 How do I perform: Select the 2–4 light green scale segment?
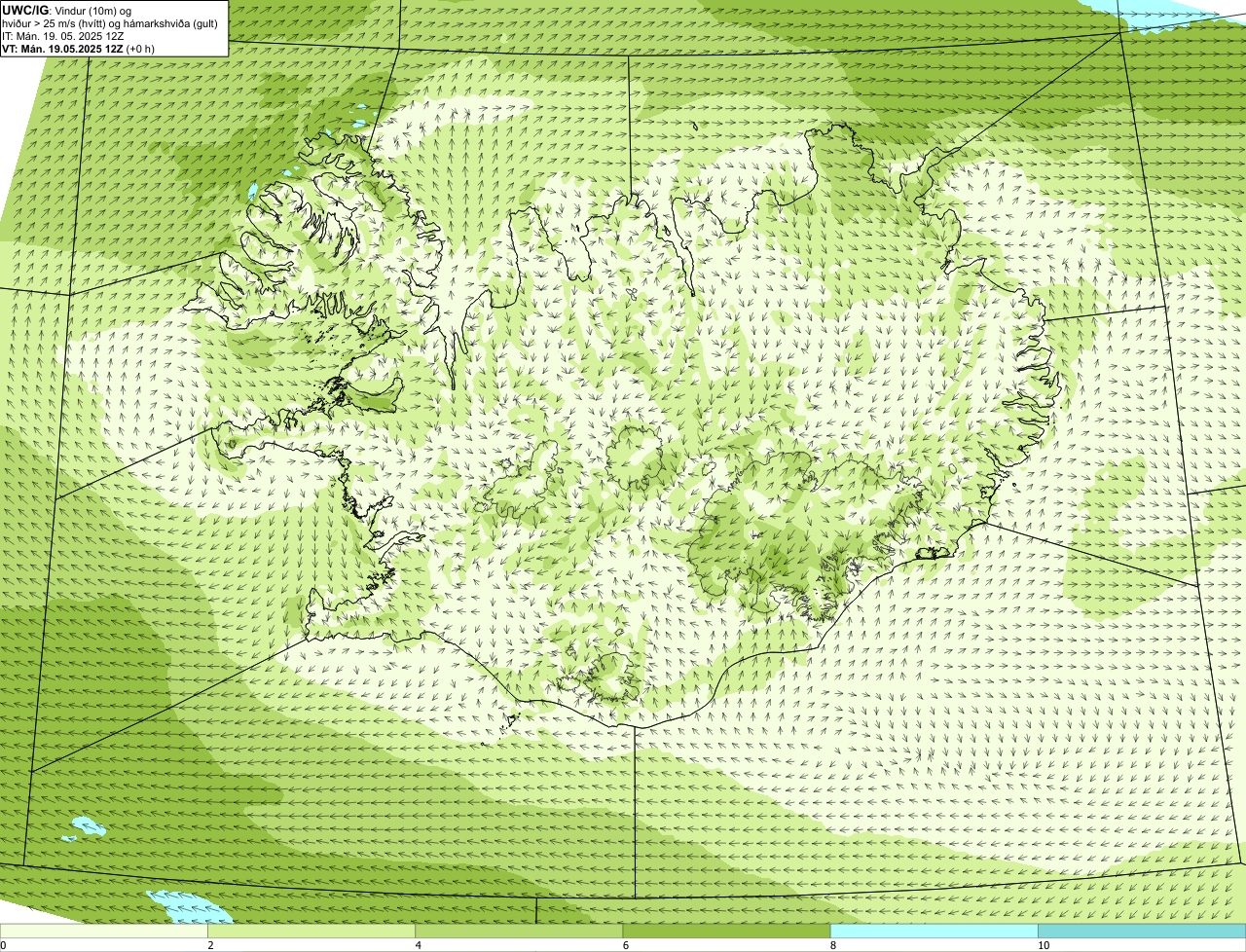click(311, 932)
